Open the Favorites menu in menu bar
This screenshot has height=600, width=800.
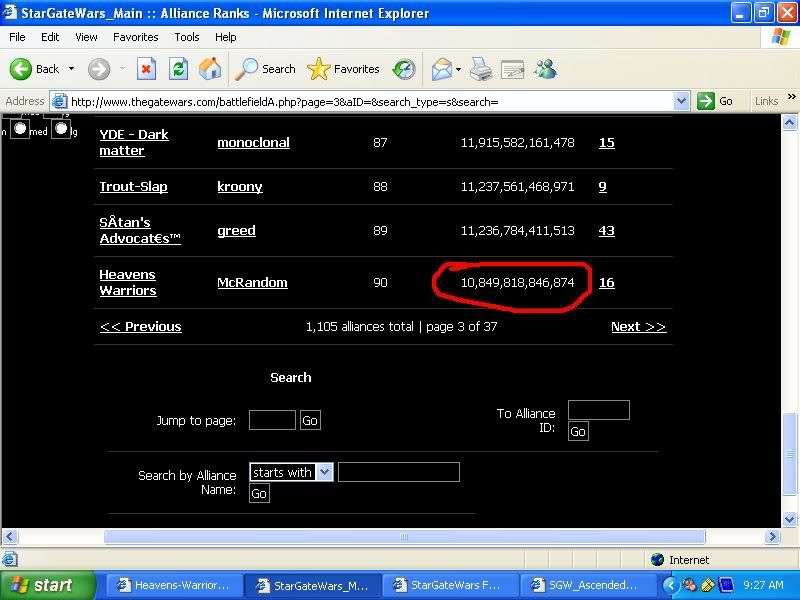pos(135,37)
